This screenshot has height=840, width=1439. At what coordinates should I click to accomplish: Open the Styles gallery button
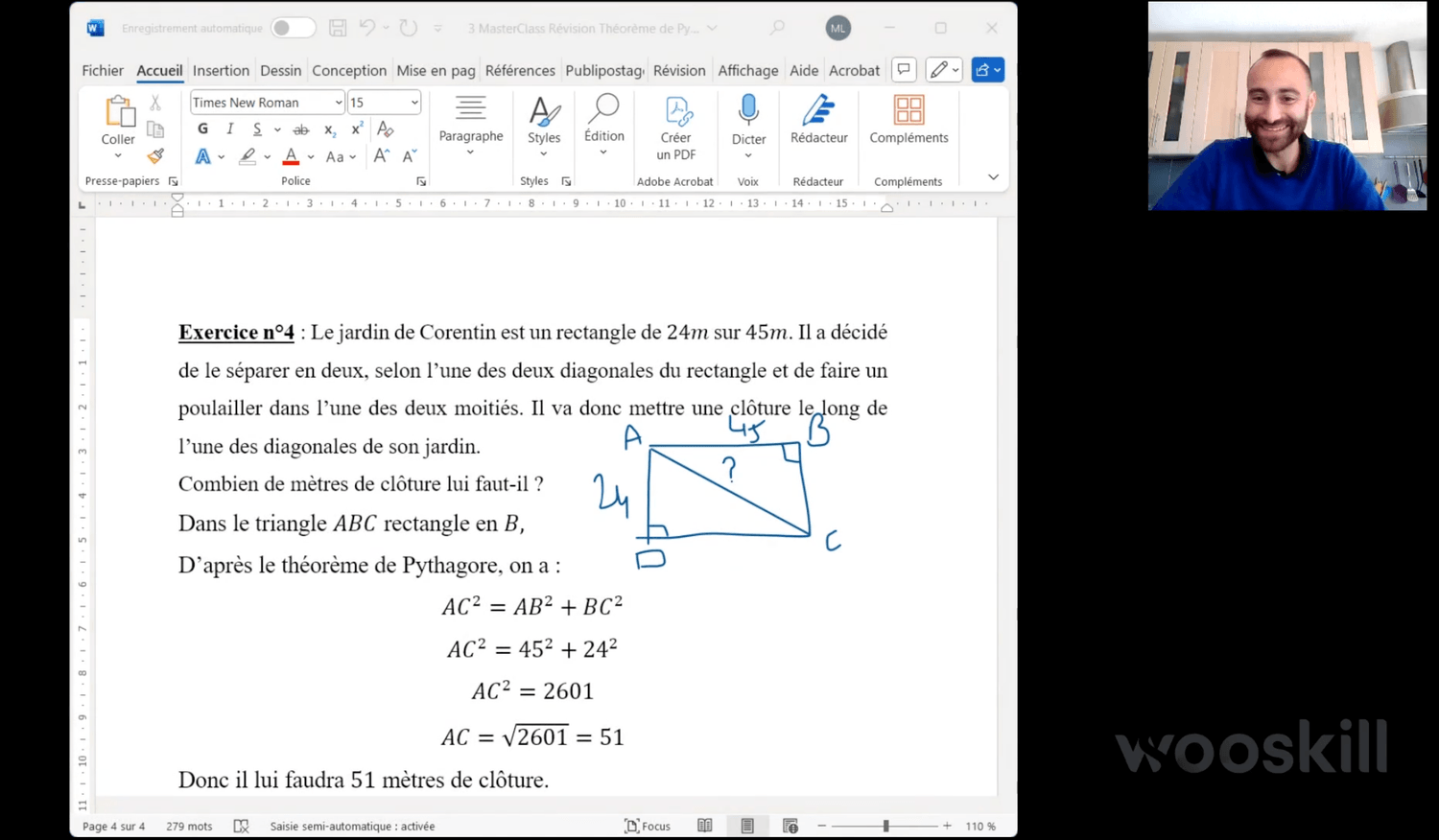point(544,126)
